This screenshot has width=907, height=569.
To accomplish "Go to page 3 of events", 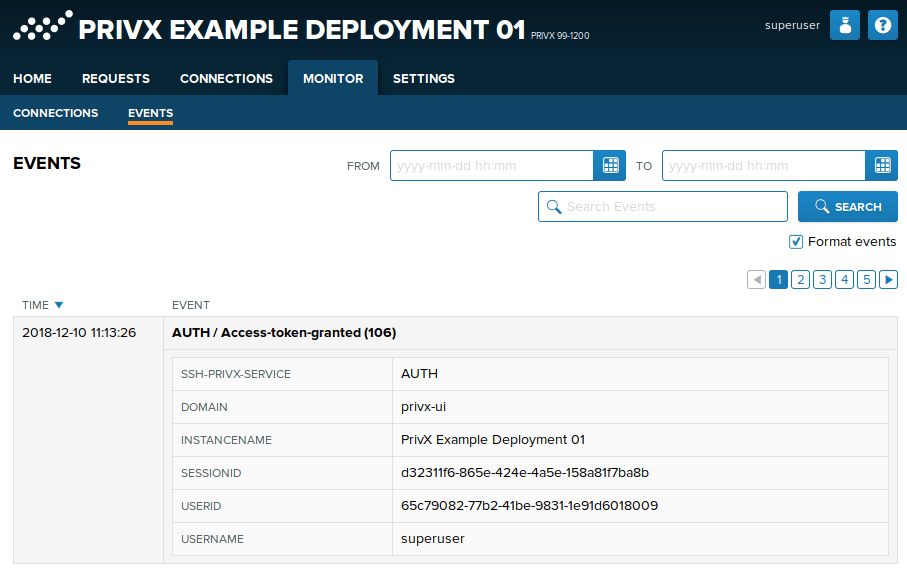I will tap(823, 279).
